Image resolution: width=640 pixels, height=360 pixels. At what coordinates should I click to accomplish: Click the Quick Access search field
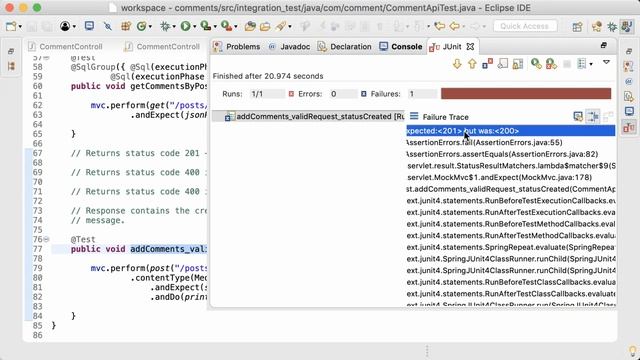point(524,26)
